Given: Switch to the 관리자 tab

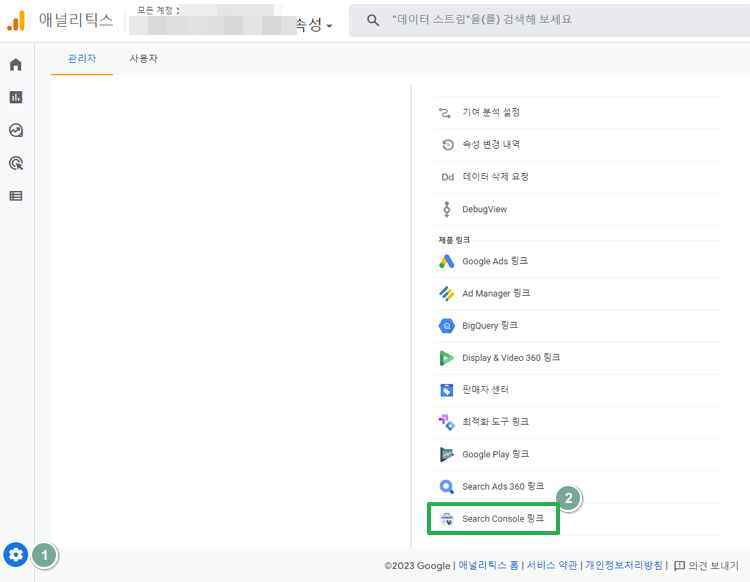Looking at the screenshot, I should 82,59.
